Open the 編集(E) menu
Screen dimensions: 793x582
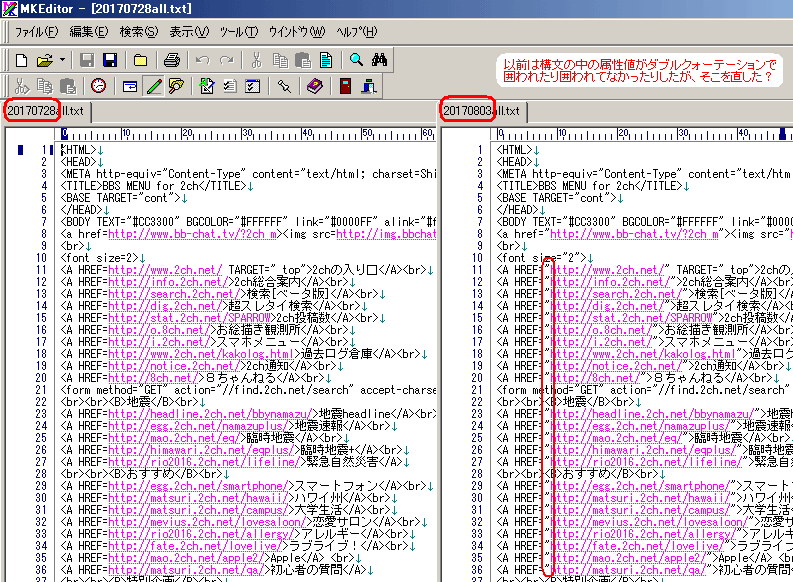89,32
